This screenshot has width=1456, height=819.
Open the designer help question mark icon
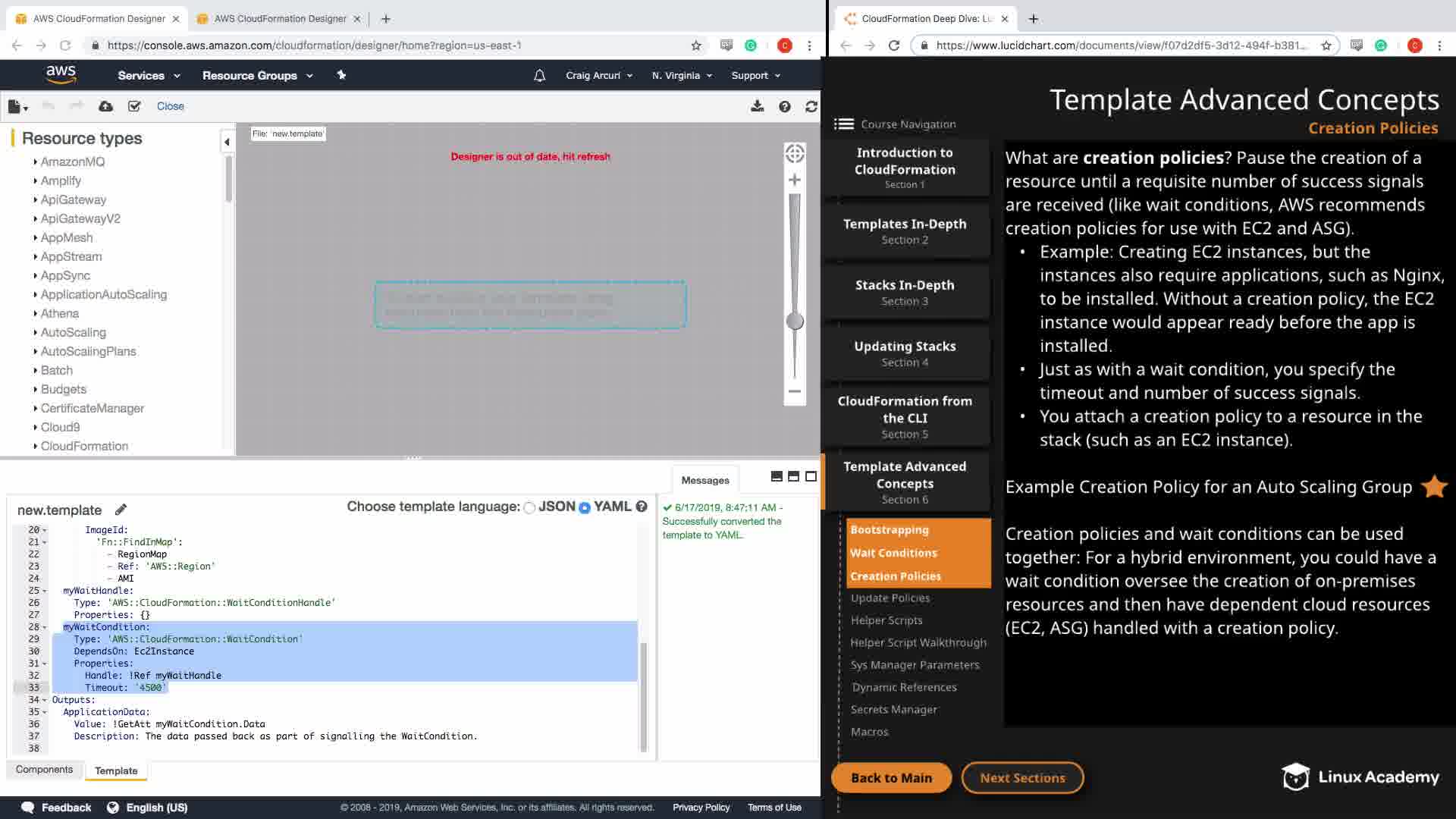click(x=784, y=106)
